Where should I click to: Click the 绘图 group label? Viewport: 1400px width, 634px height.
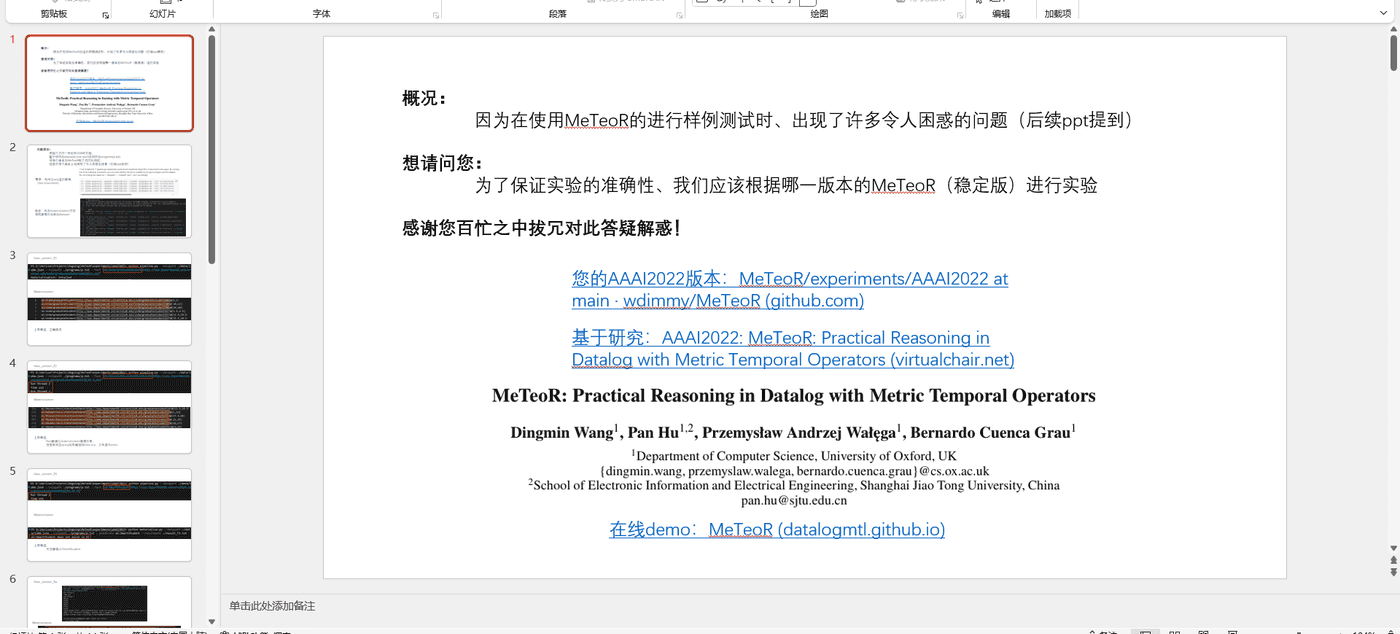819,14
